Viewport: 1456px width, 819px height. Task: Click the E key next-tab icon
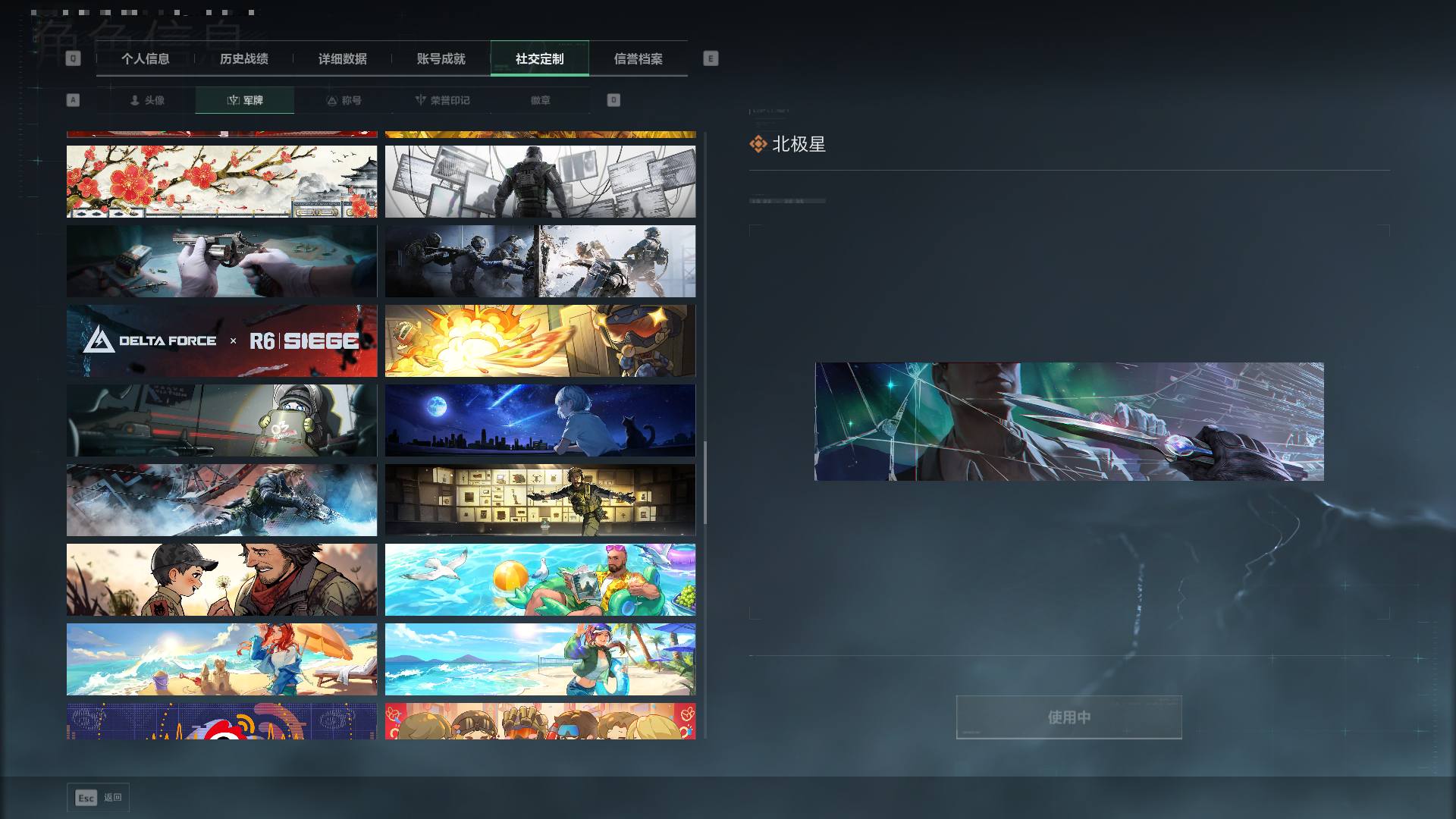point(711,58)
